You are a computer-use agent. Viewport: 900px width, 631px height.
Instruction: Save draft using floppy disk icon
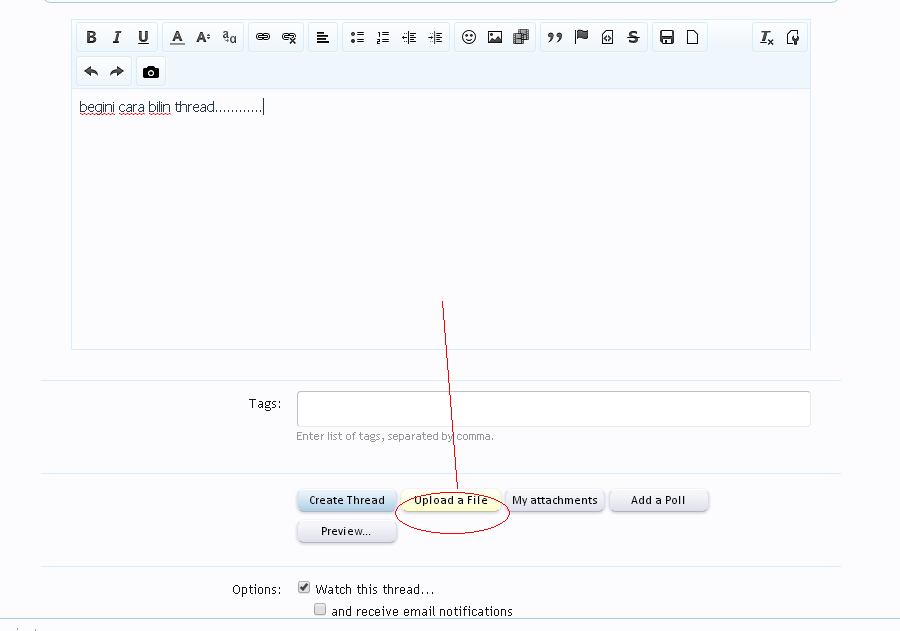point(666,37)
